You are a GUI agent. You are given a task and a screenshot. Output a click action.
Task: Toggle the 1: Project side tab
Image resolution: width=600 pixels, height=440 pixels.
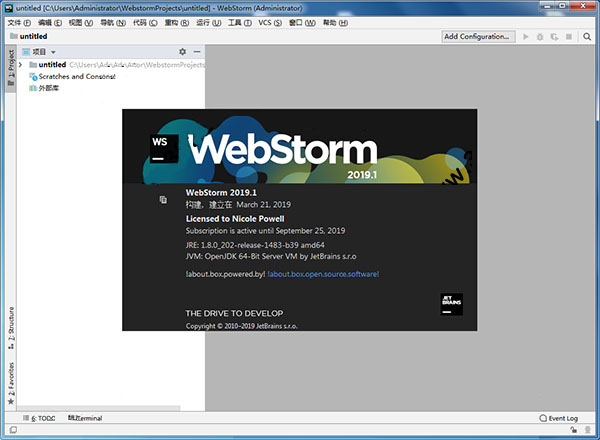[11, 68]
